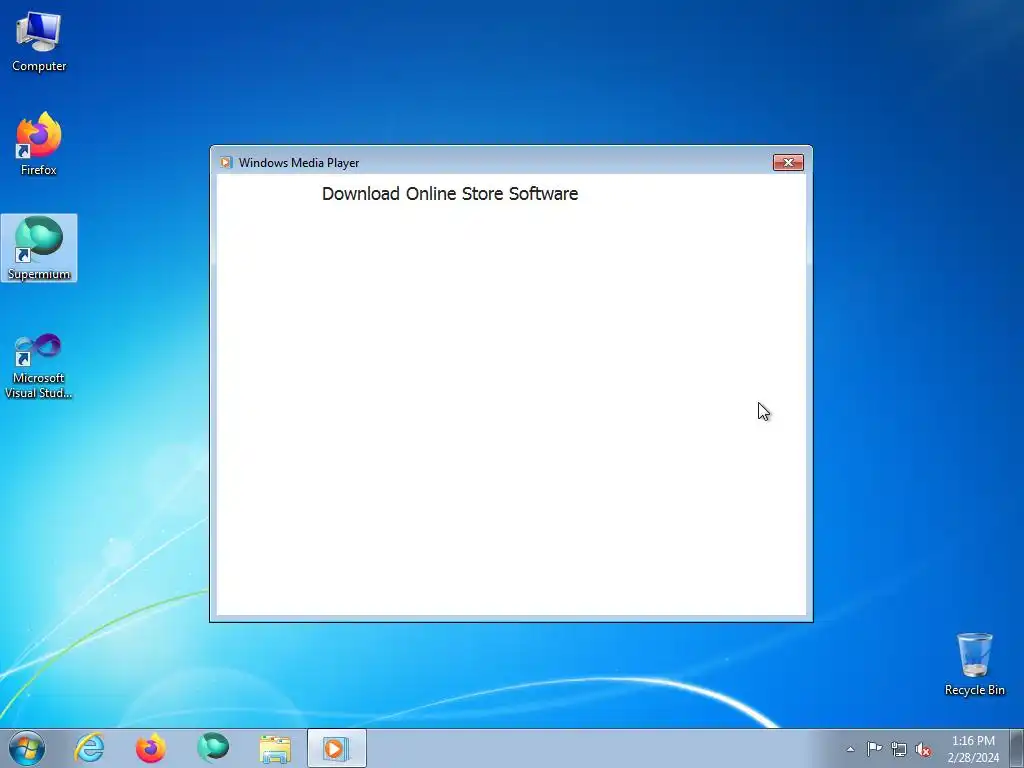Launch Supermium from the taskbar
This screenshot has width=1024, height=768.
(213, 748)
